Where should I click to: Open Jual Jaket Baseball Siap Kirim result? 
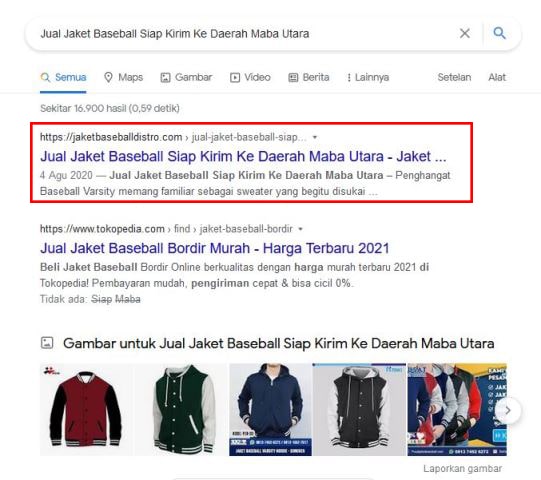tap(243, 156)
